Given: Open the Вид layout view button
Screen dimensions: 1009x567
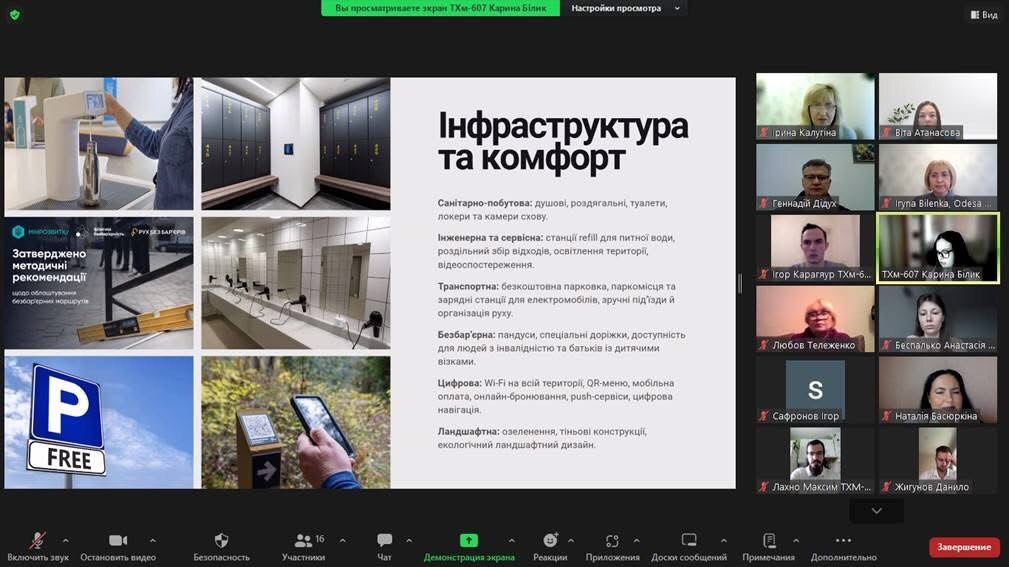Looking at the screenshot, I should point(983,15).
